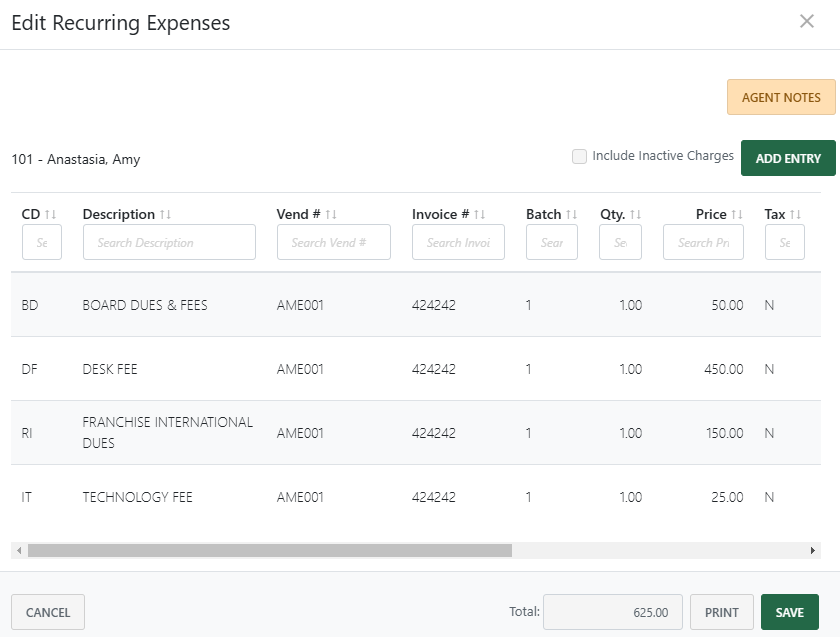The height and width of the screenshot is (637, 840).
Task: Sort the Price column arrows icon
Action: tap(737, 214)
